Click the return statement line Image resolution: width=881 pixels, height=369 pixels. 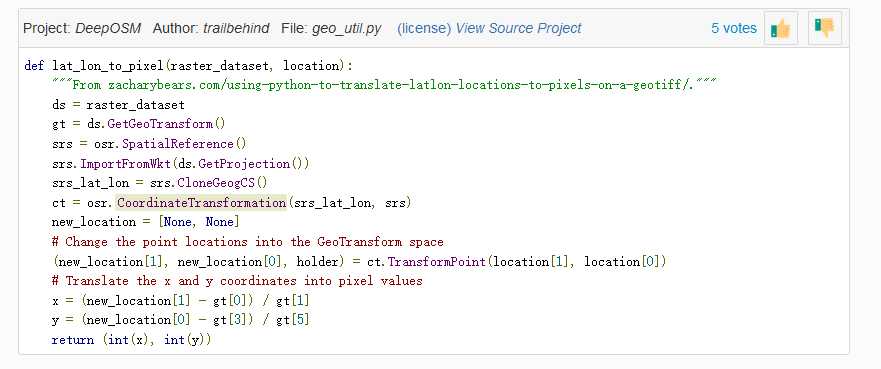pyautogui.click(x=131, y=340)
